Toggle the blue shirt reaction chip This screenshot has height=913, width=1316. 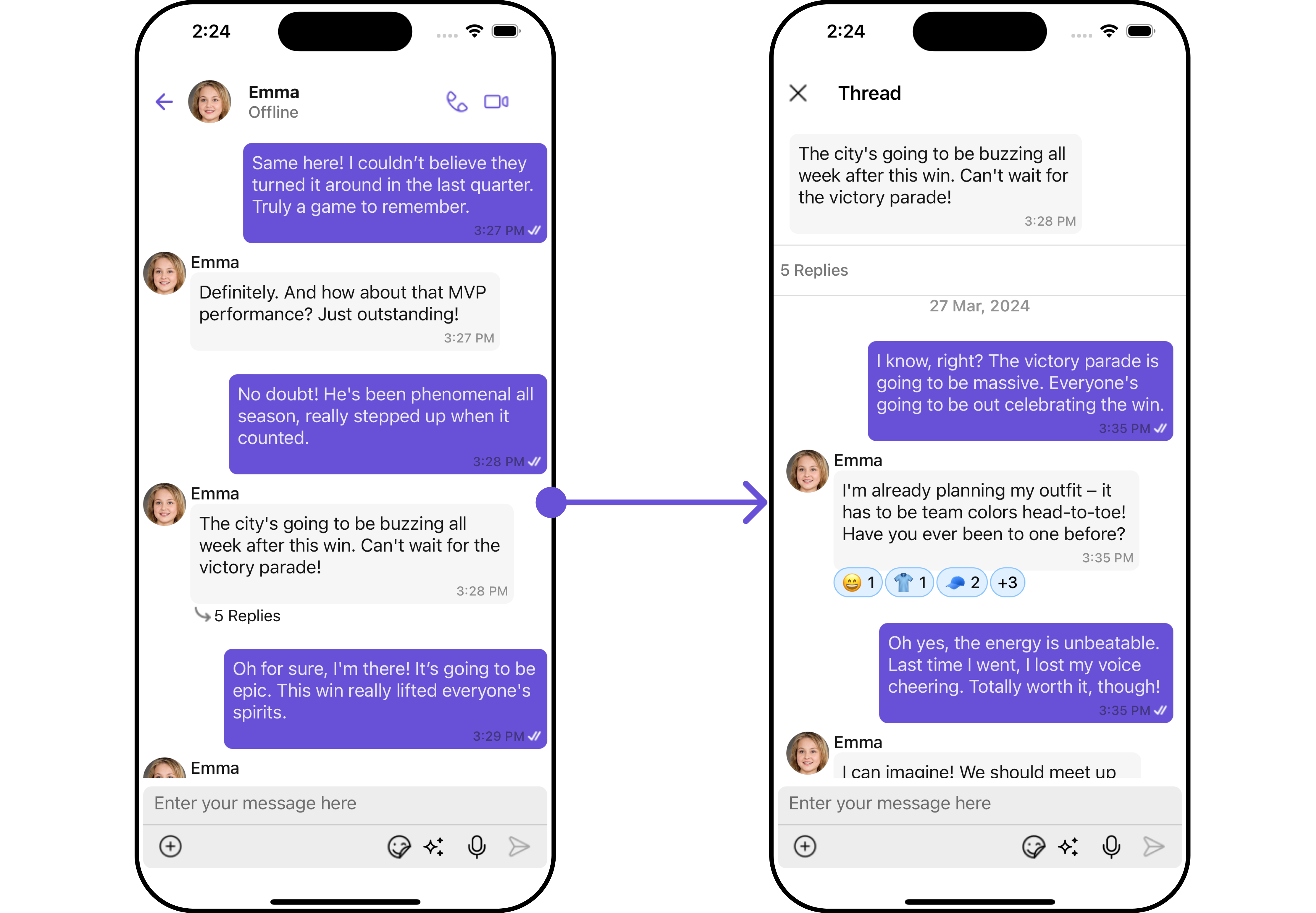[909, 582]
